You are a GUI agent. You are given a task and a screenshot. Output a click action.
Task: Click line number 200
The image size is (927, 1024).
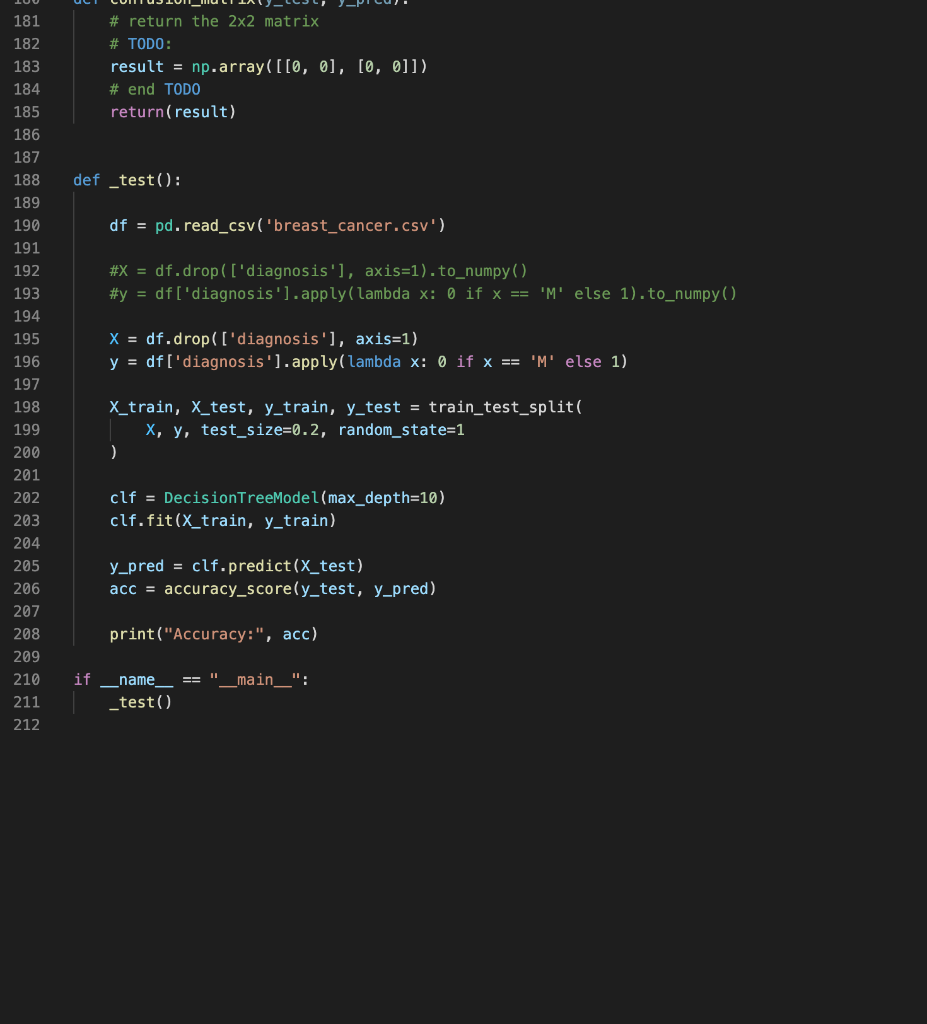tap(27, 452)
